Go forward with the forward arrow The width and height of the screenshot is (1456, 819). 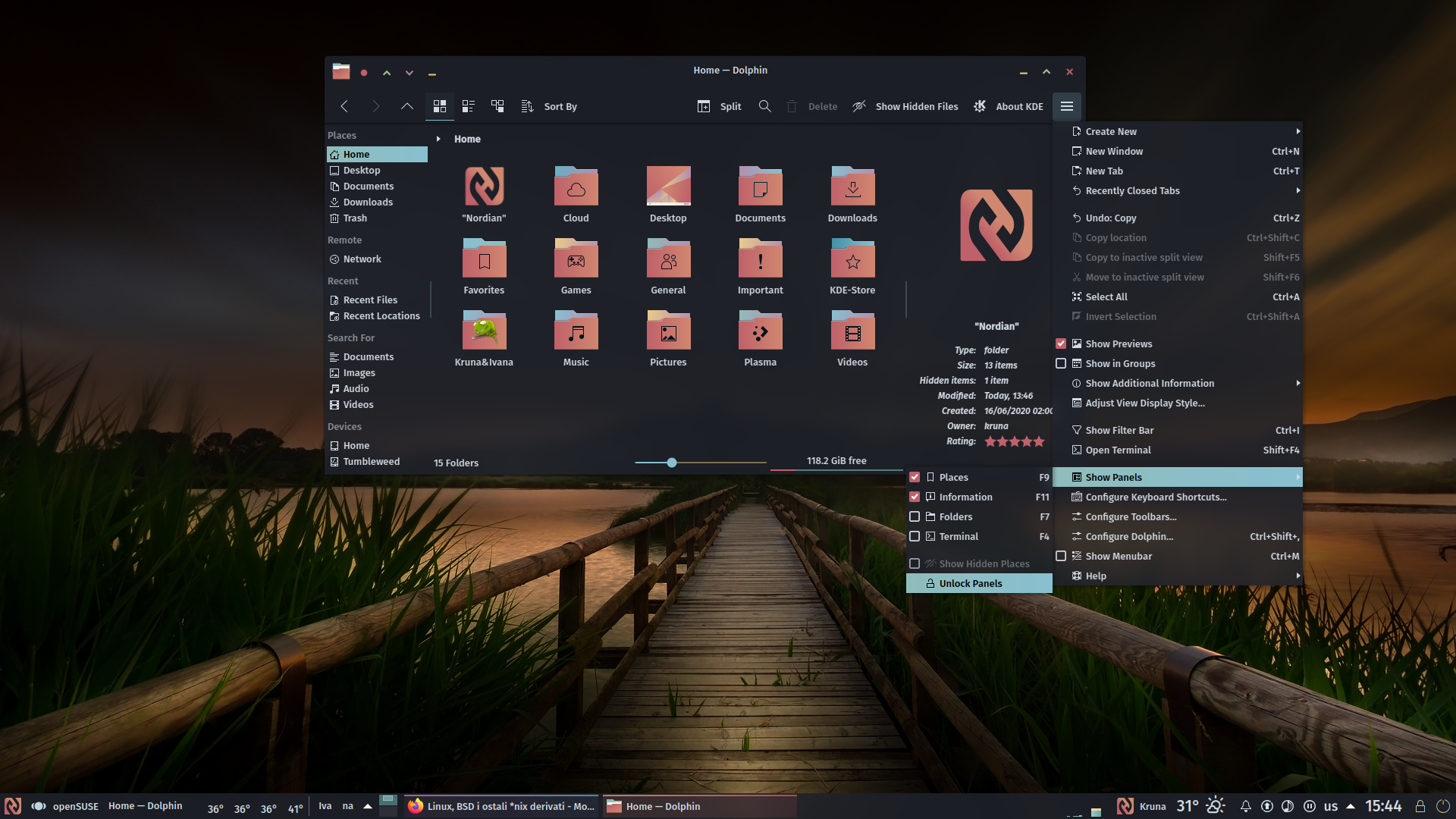click(x=375, y=106)
